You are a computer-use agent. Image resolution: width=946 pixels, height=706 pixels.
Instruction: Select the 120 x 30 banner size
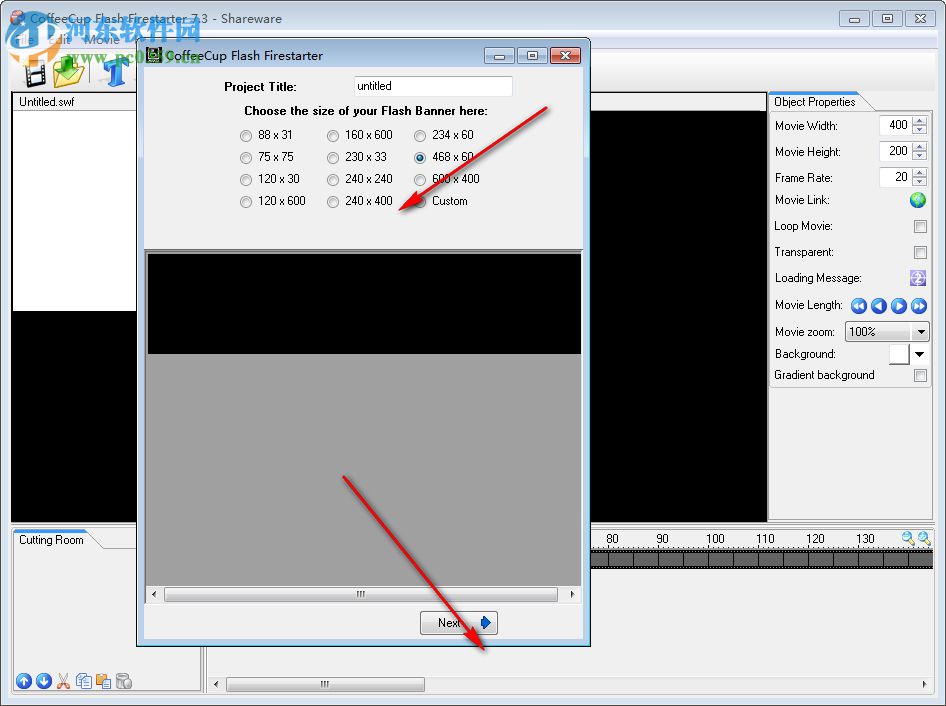point(246,180)
